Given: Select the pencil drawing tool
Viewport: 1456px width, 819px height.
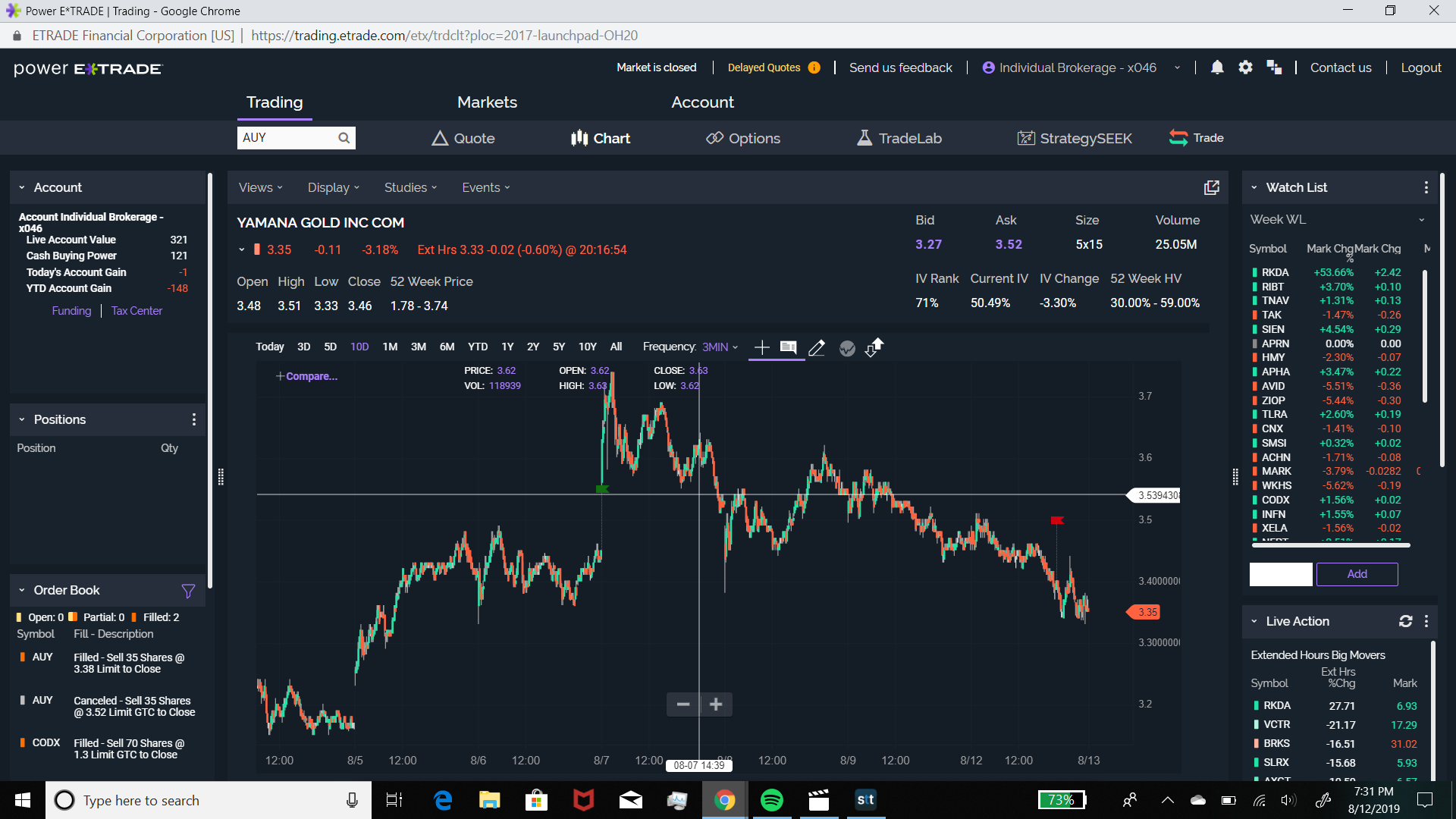Looking at the screenshot, I should [817, 348].
